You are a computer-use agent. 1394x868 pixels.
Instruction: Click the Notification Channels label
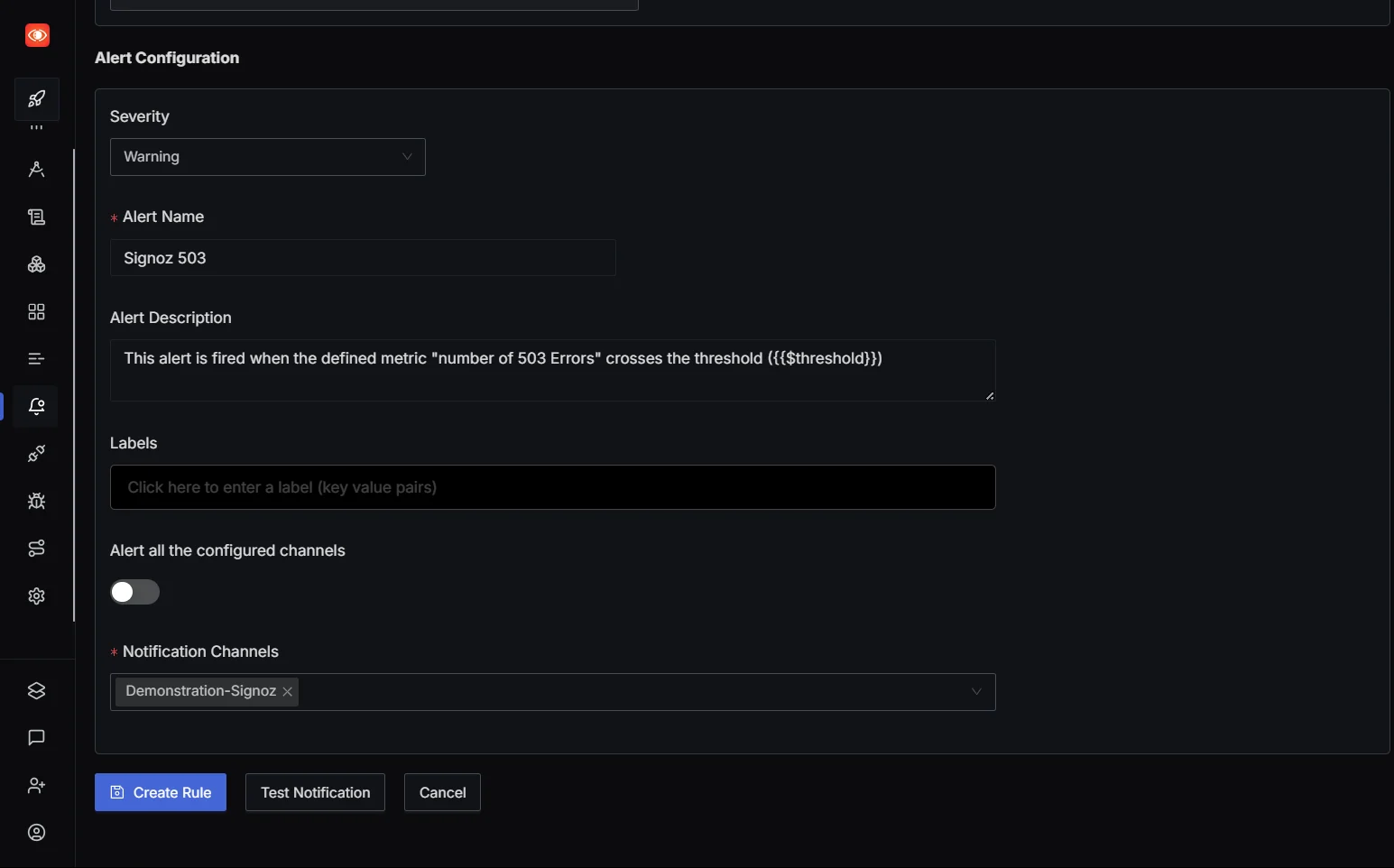(200, 651)
